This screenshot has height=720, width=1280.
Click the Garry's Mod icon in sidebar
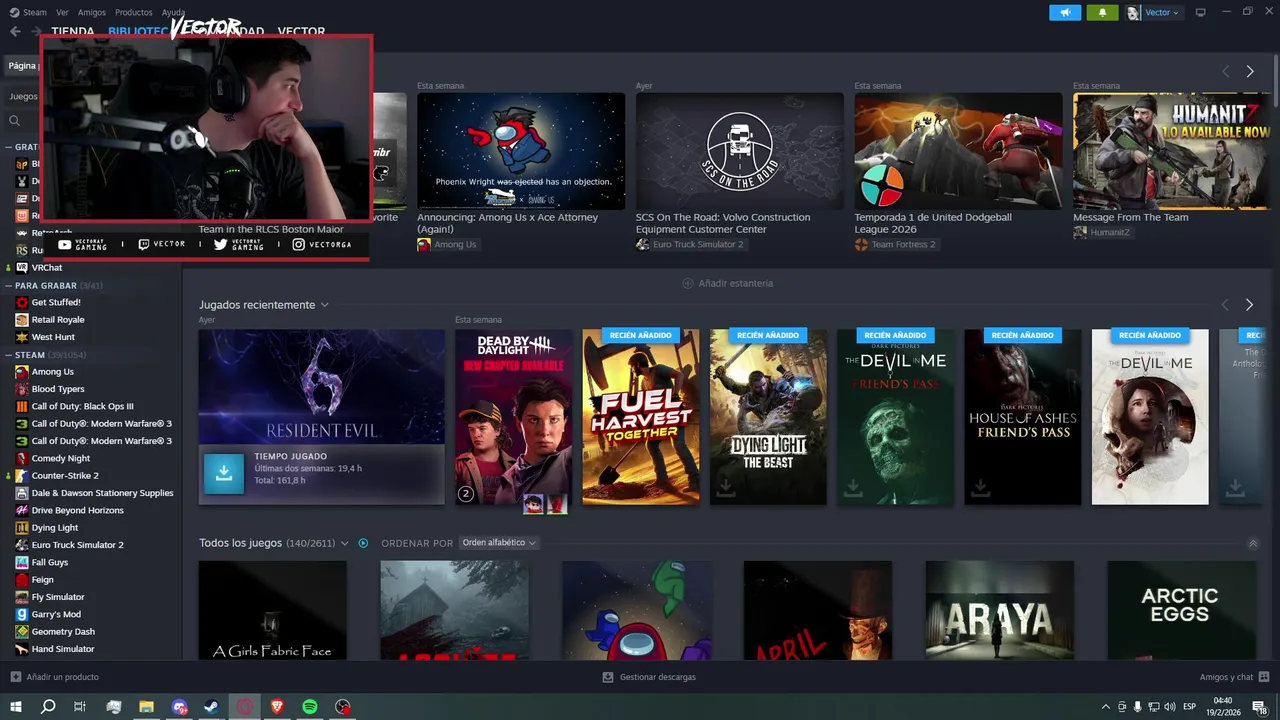(x=22, y=614)
